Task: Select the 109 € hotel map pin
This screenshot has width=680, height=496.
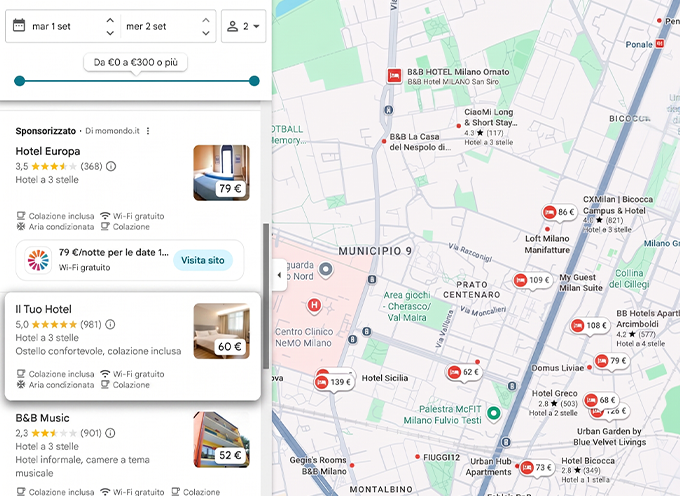Action: coord(532,281)
